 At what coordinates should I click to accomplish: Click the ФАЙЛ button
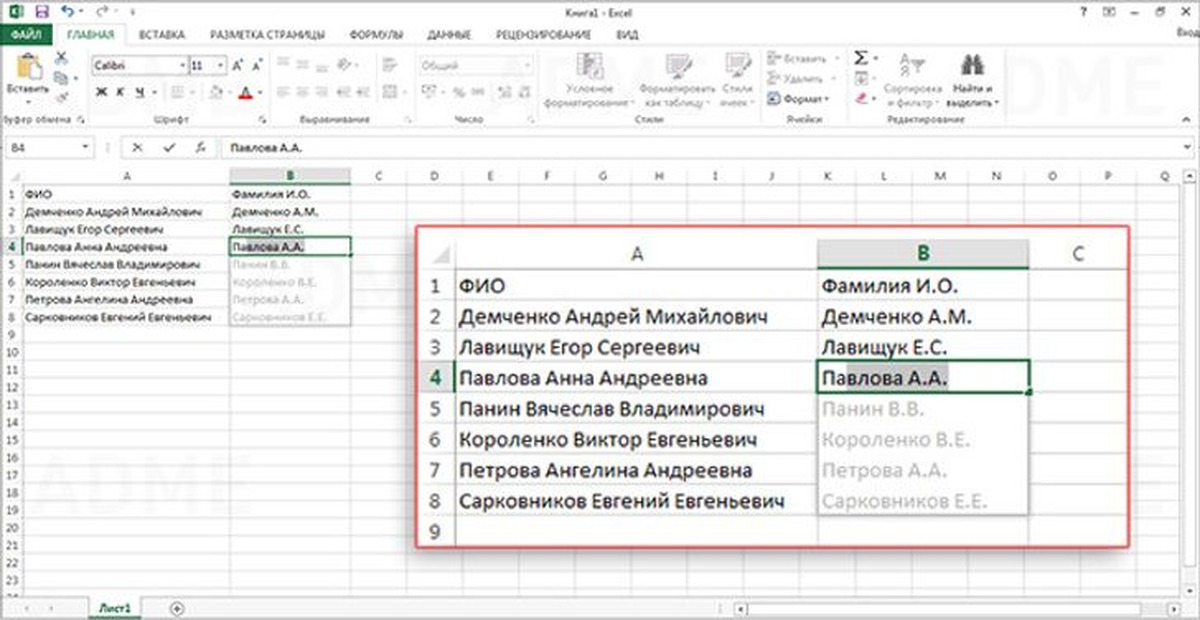tap(25, 34)
